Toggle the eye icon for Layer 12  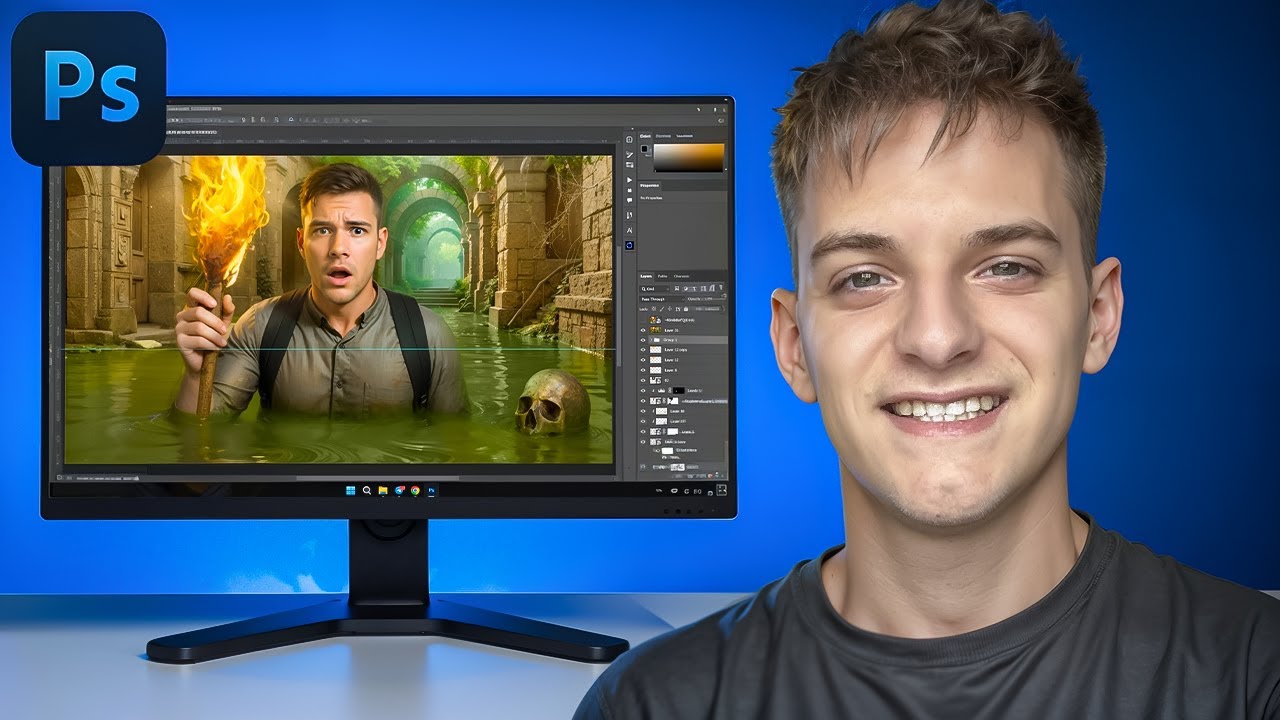pyautogui.click(x=643, y=360)
